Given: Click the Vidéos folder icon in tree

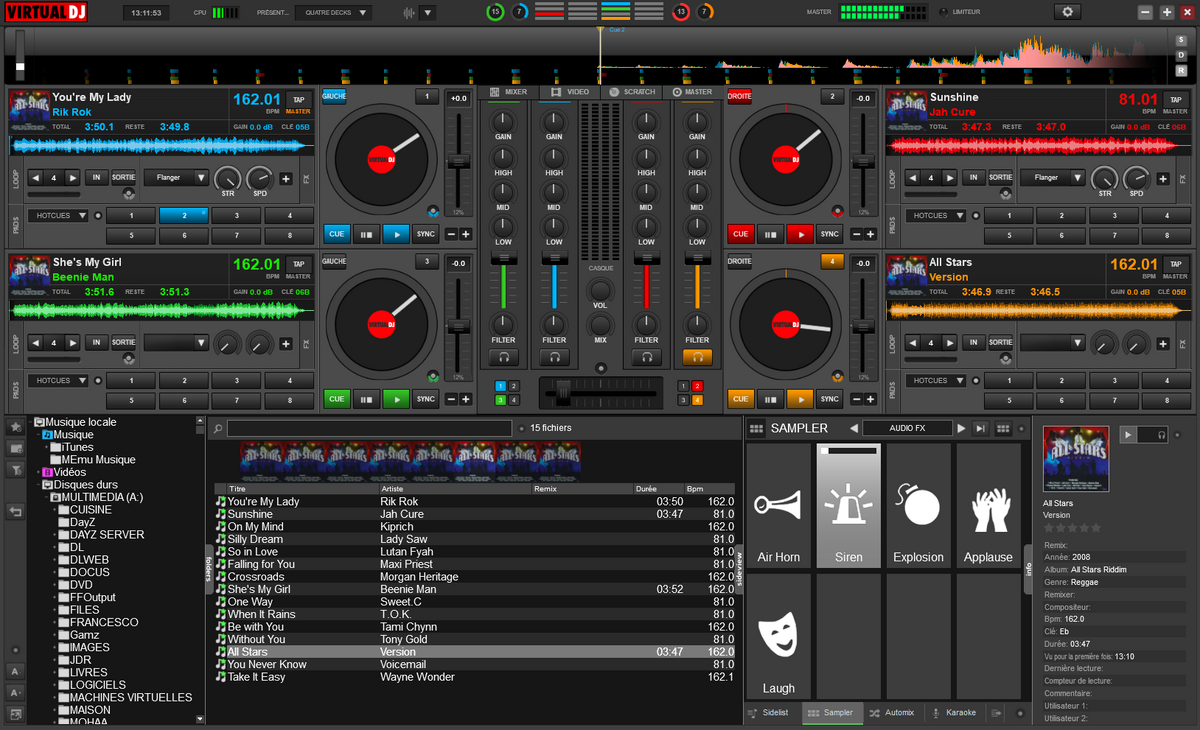Looking at the screenshot, I should pos(47,472).
